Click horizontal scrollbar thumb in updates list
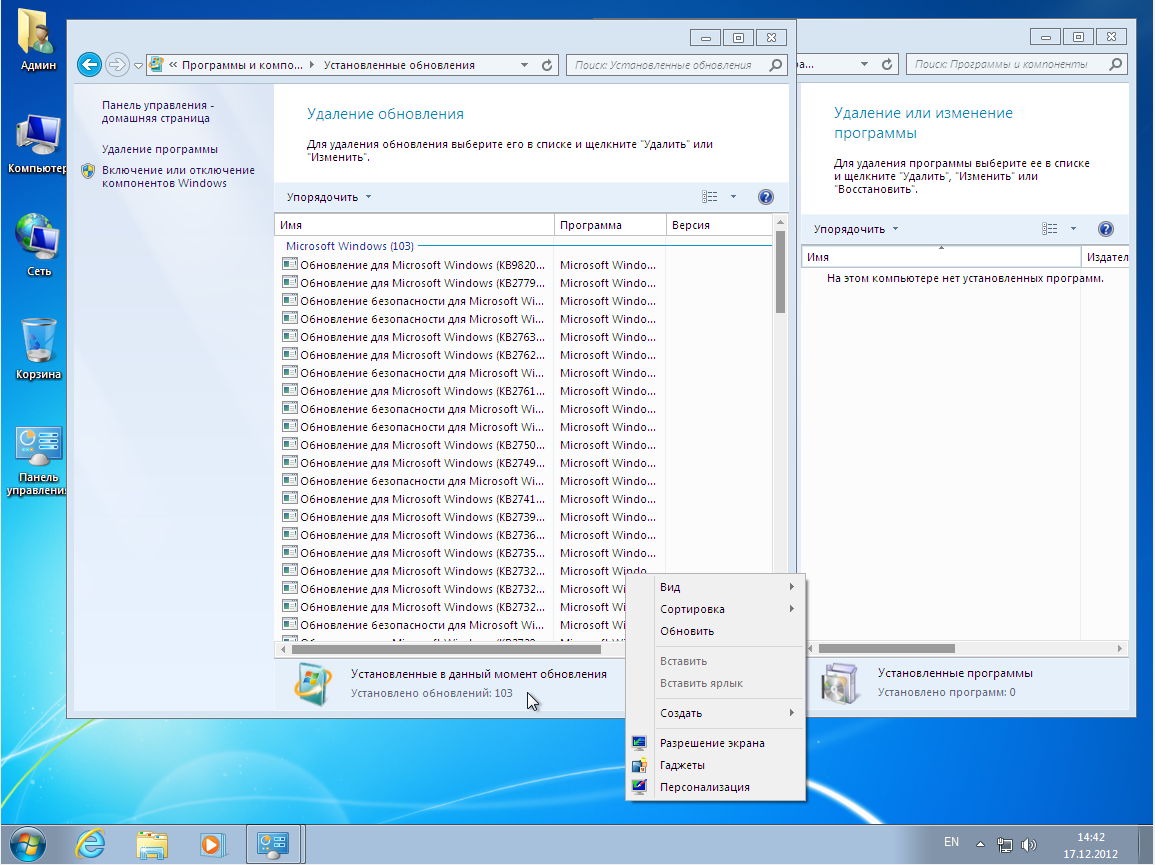This screenshot has width=1155, height=865. pyautogui.click(x=446, y=649)
